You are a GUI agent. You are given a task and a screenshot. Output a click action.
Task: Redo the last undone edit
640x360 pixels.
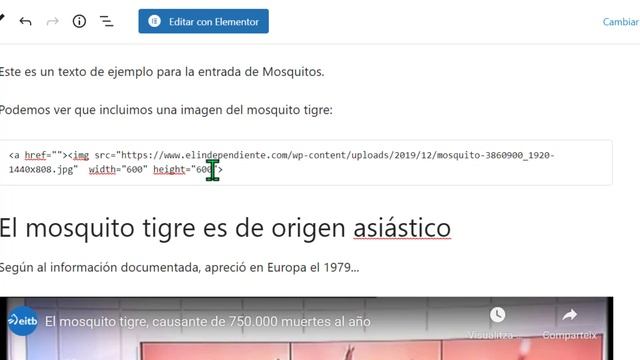point(53,21)
